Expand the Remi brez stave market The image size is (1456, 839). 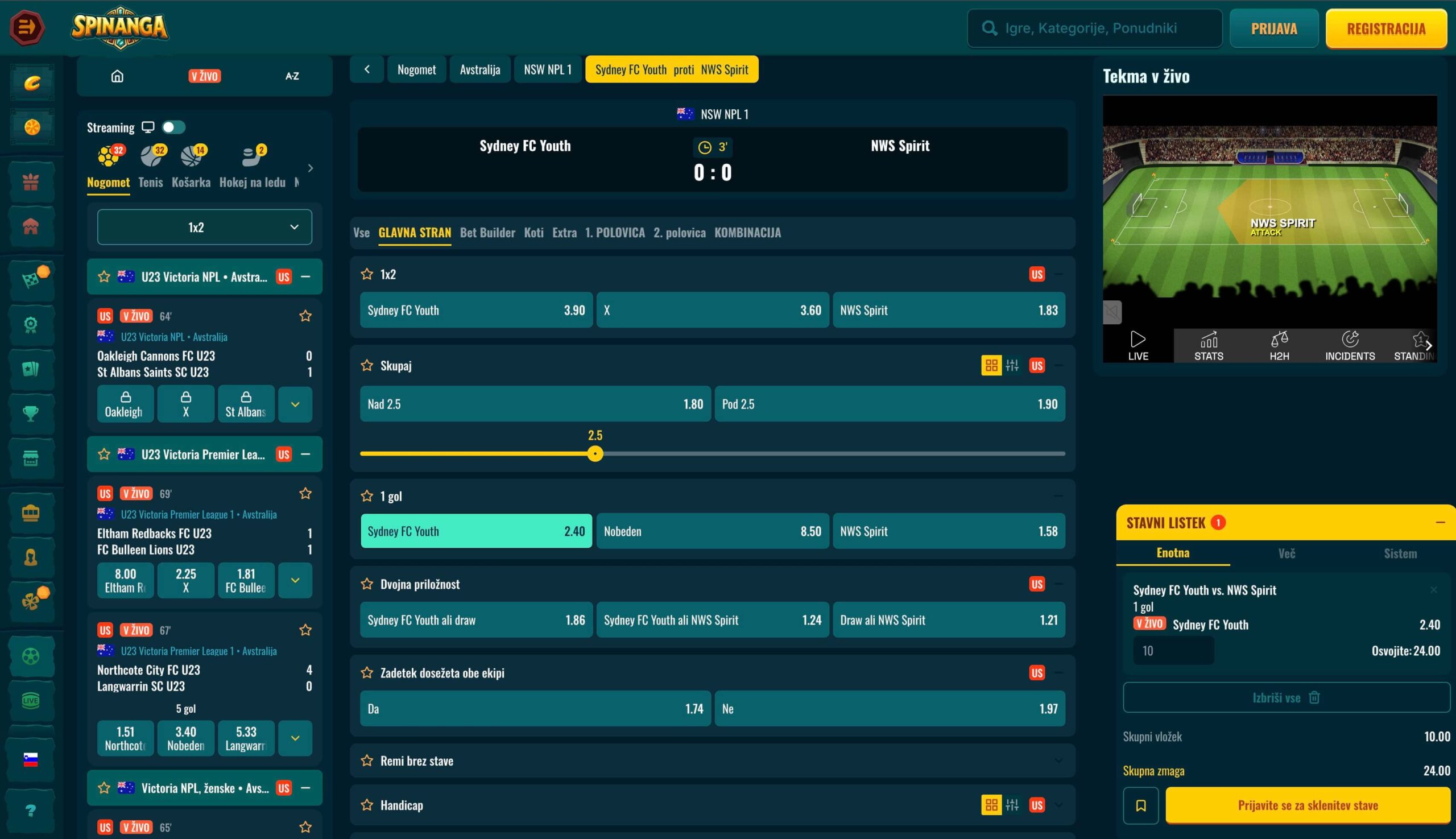1058,761
